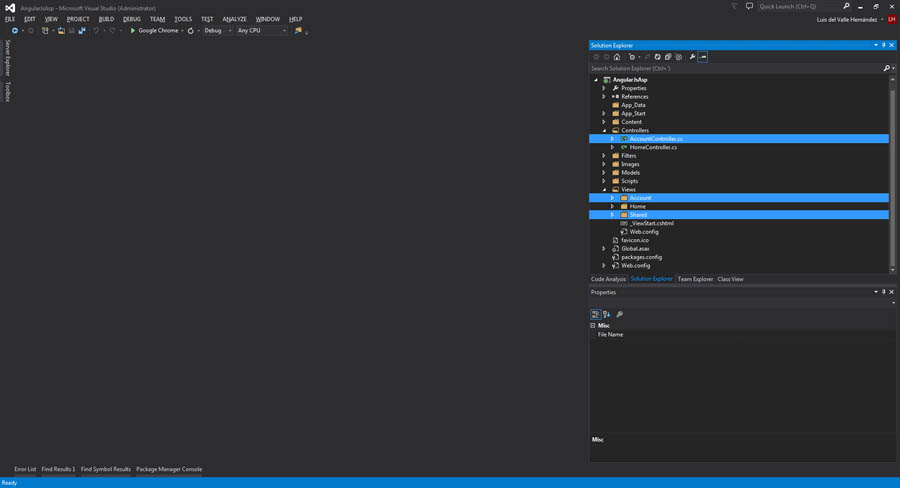Image resolution: width=900 pixels, height=488 pixels.
Task: Click the feedback speech bubble icon
Action: pyautogui.click(x=749, y=7)
